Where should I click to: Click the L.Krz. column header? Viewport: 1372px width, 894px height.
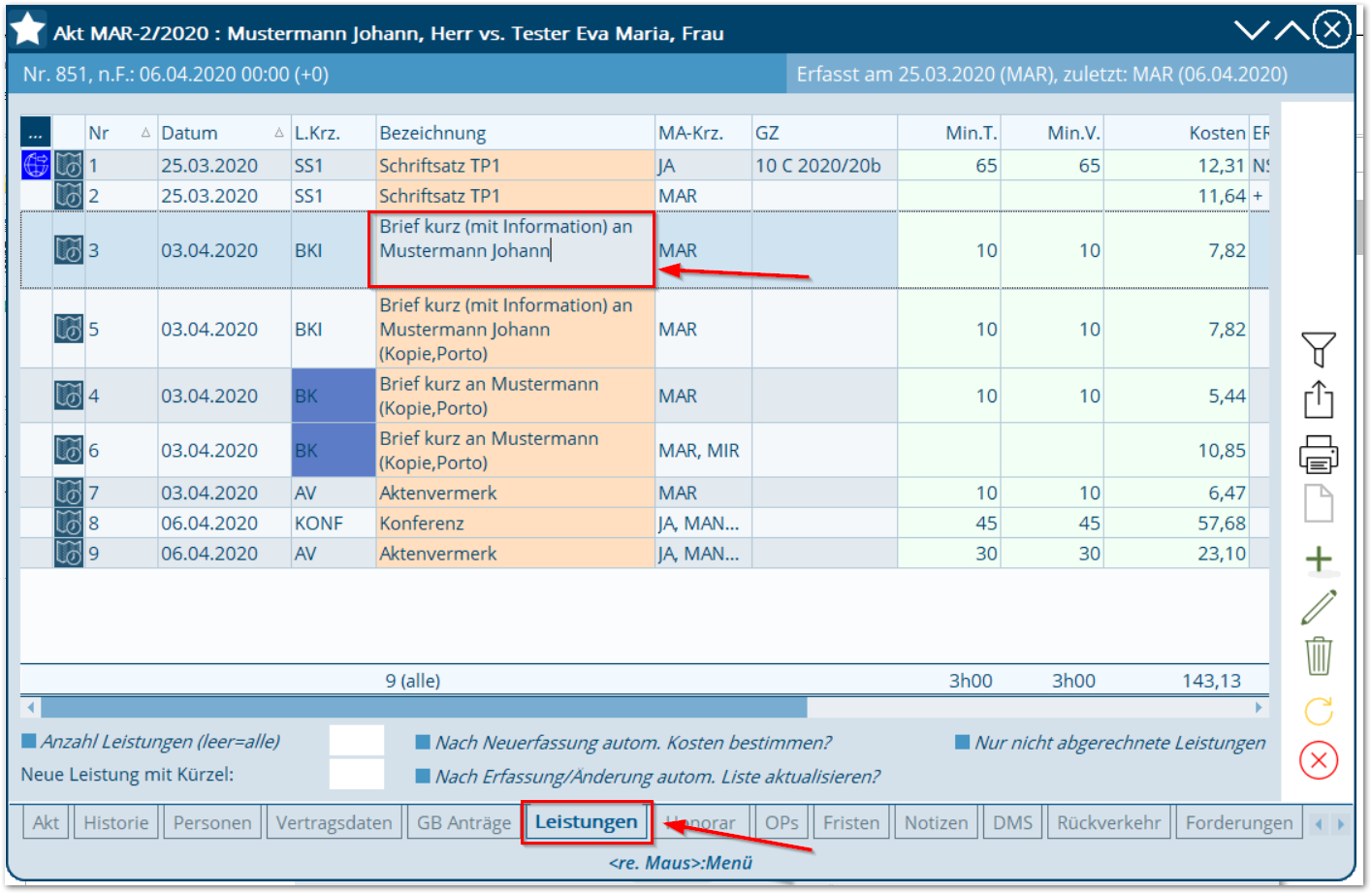pyautogui.click(x=334, y=133)
